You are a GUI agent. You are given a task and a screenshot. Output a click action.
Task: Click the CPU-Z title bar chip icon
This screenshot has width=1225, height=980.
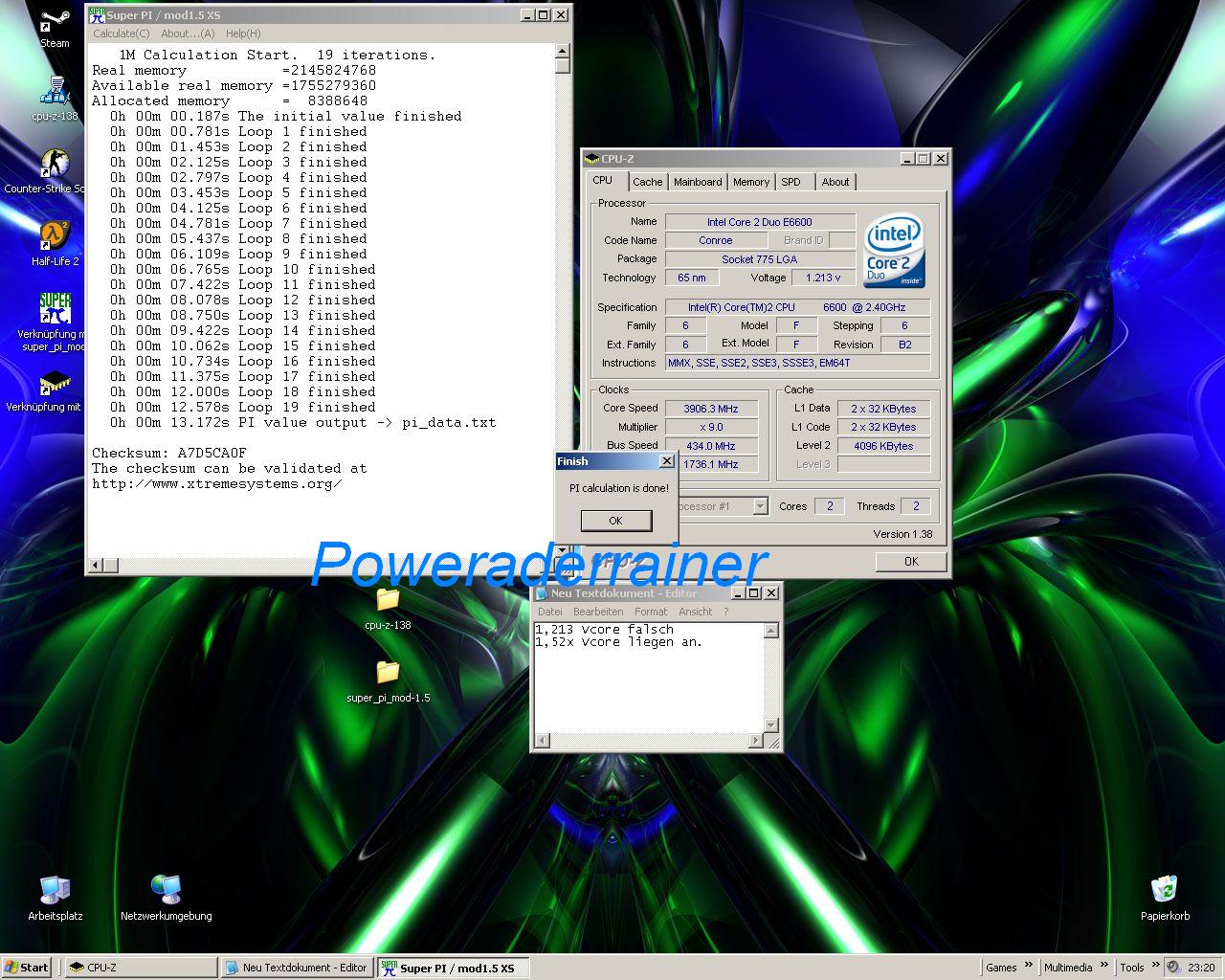pyautogui.click(x=592, y=158)
